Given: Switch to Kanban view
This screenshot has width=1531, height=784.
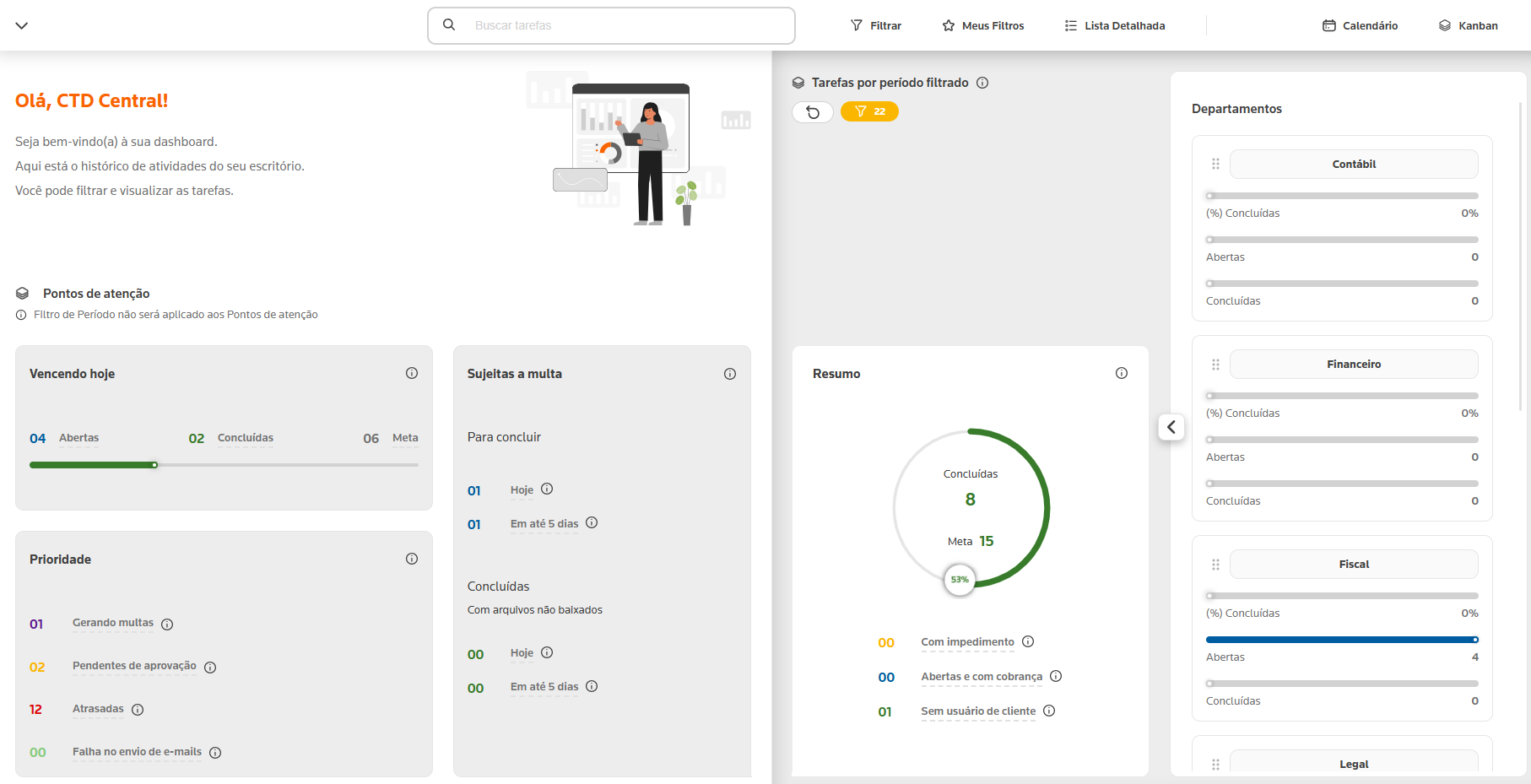Looking at the screenshot, I should point(1469,25).
